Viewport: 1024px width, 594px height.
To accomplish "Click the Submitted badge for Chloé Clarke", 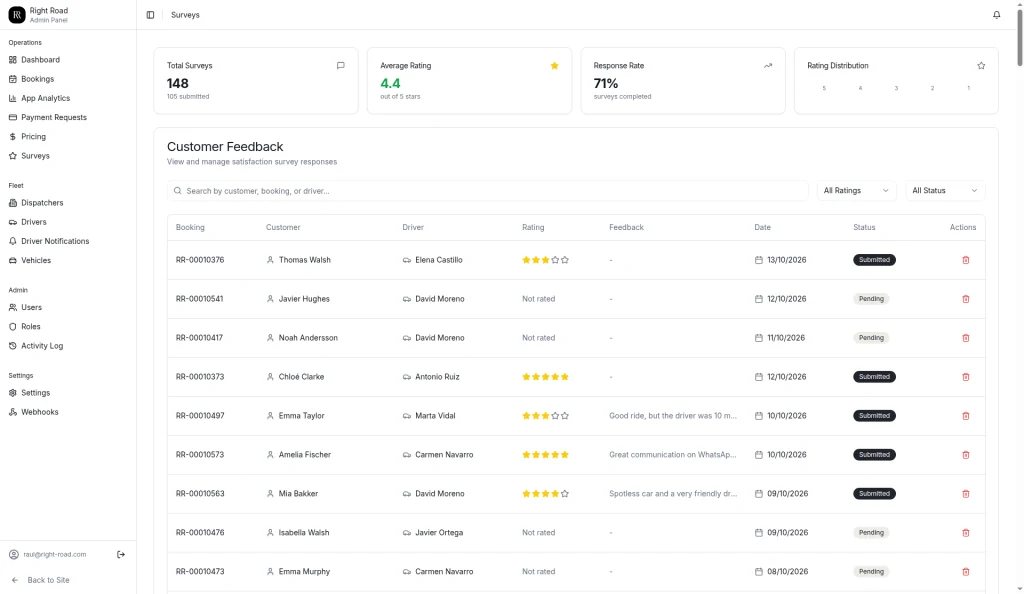I will pos(874,377).
